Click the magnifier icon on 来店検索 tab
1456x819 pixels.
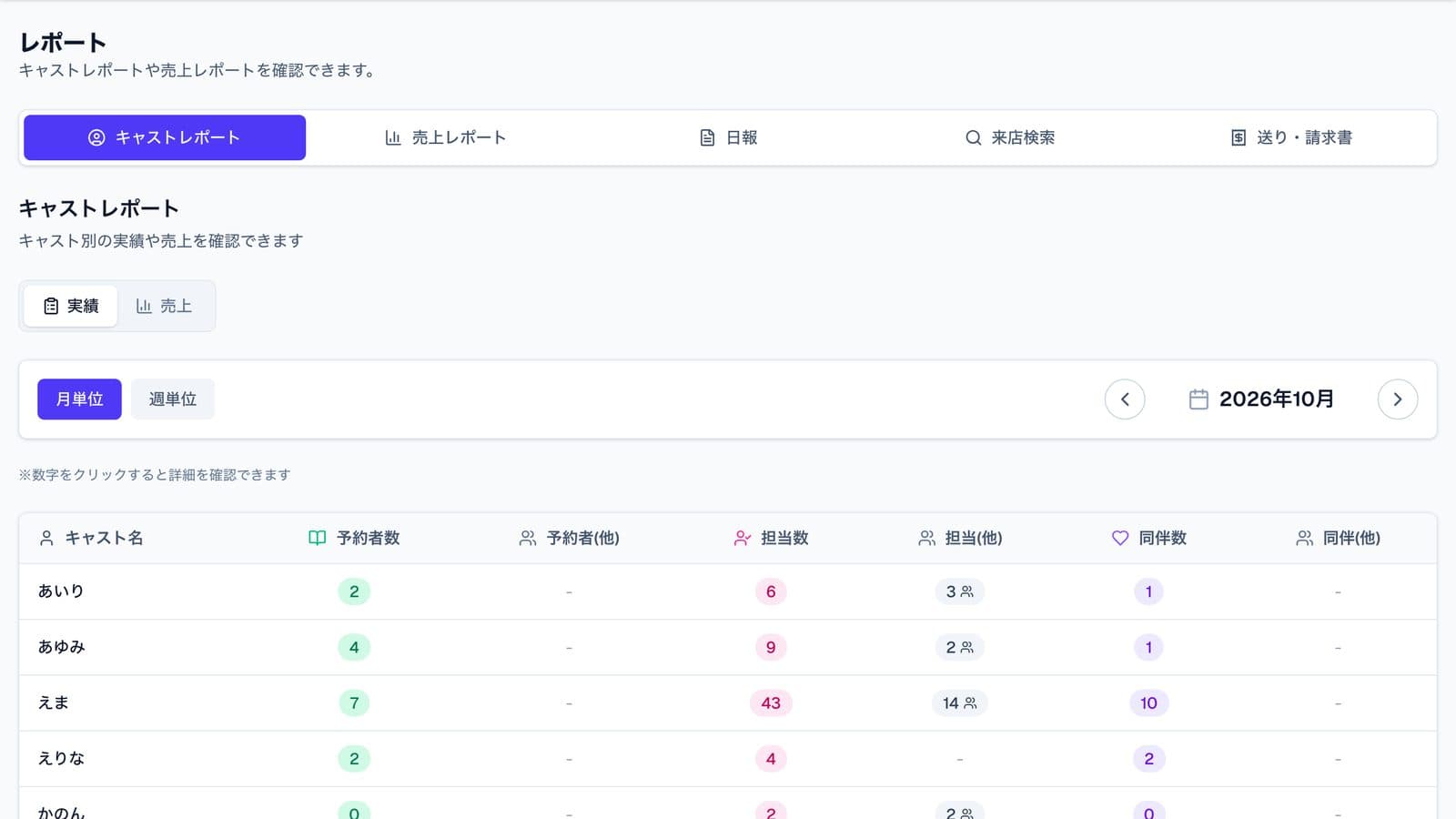click(x=974, y=137)
